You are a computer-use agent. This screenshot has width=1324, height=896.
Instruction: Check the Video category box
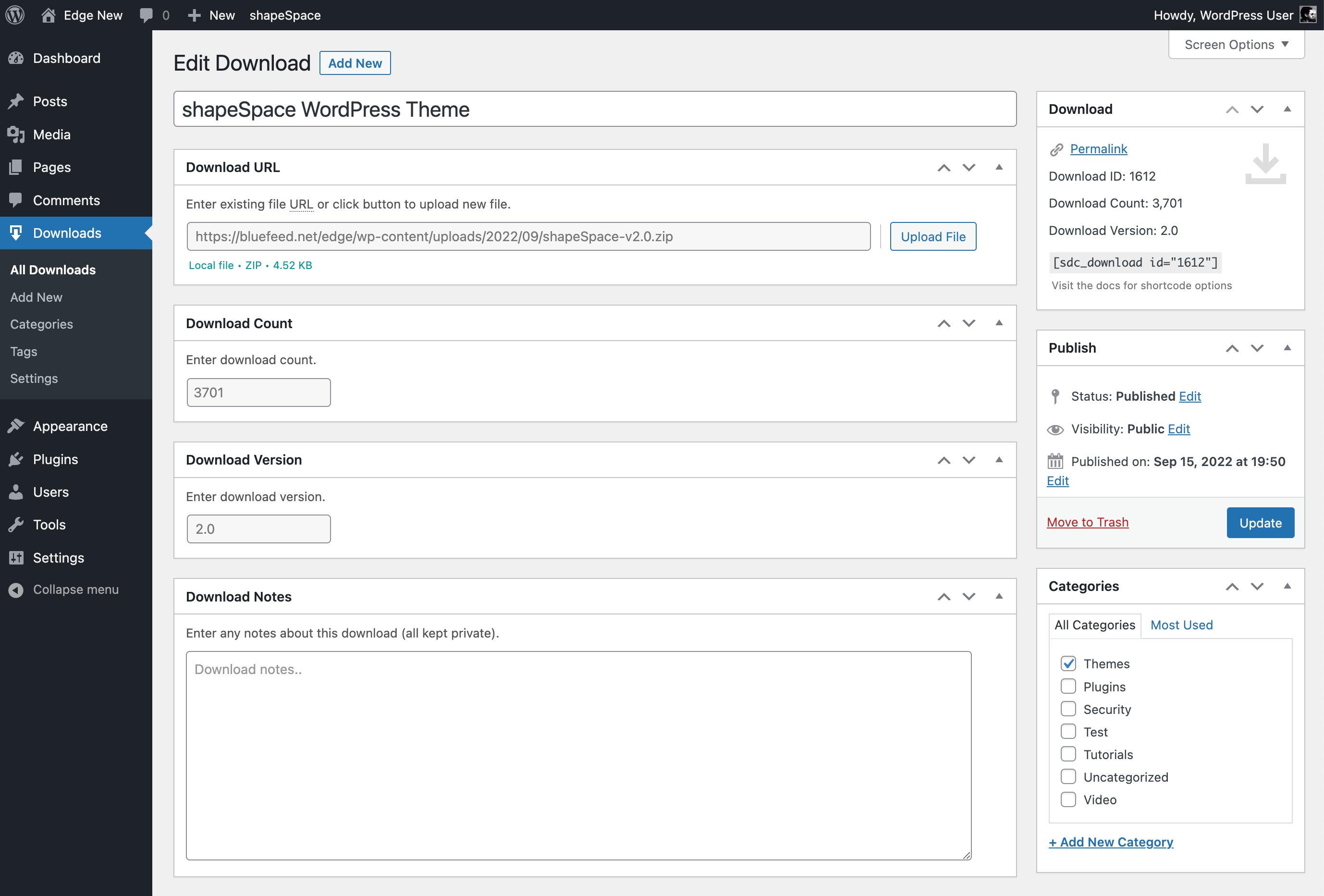point(1068,799)
